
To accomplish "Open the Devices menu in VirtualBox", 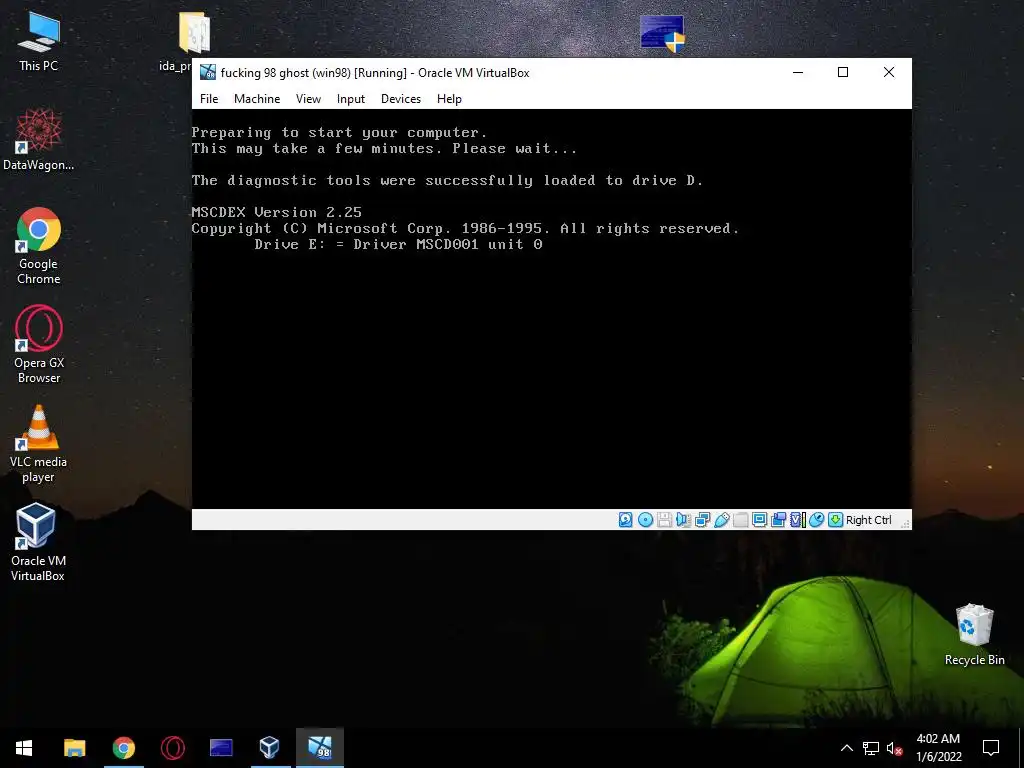I will tap(401, 99).
